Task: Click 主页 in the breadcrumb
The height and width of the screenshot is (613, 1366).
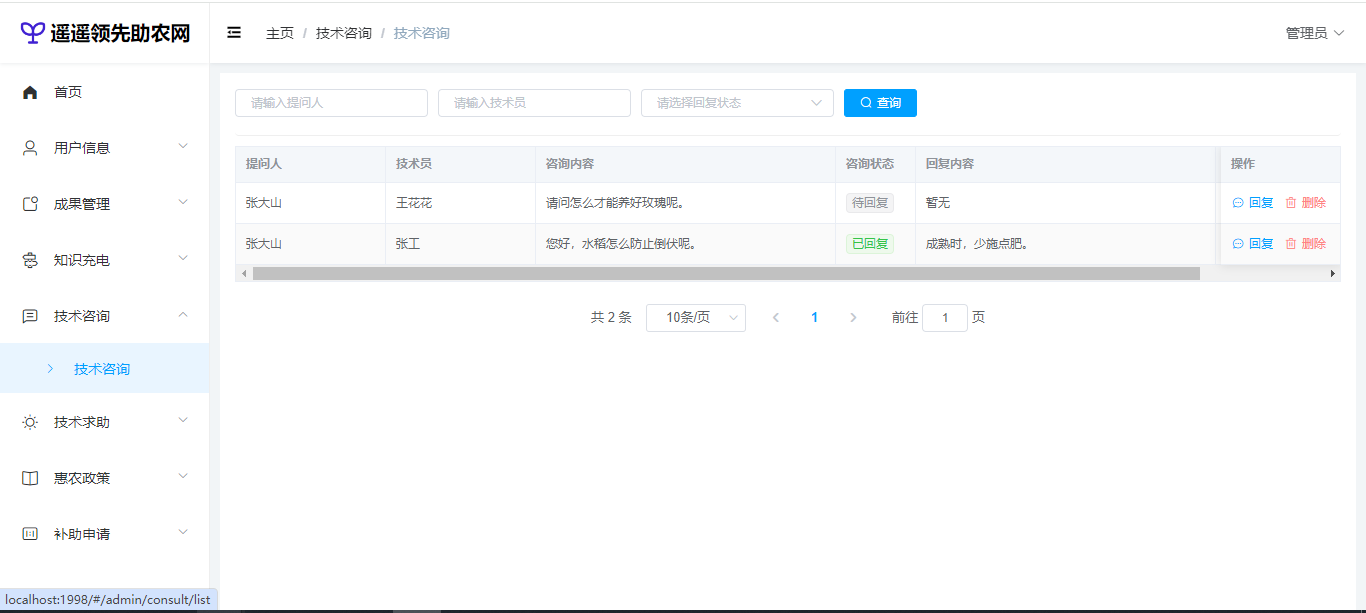Action: [280, 33]
